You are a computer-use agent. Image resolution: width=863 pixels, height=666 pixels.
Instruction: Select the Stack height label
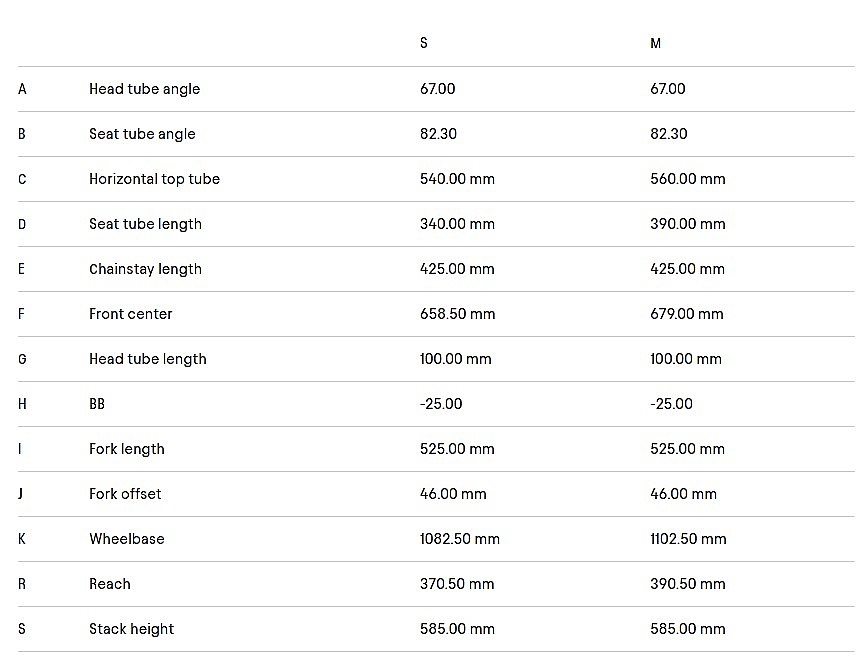(131, 629)
